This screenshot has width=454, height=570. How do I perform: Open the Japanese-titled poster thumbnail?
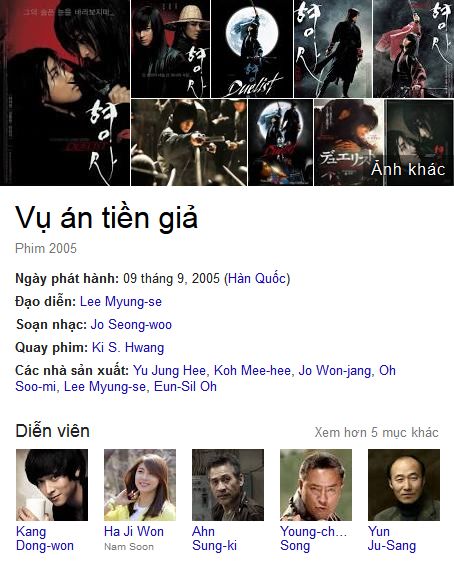(x=349, y=142)
